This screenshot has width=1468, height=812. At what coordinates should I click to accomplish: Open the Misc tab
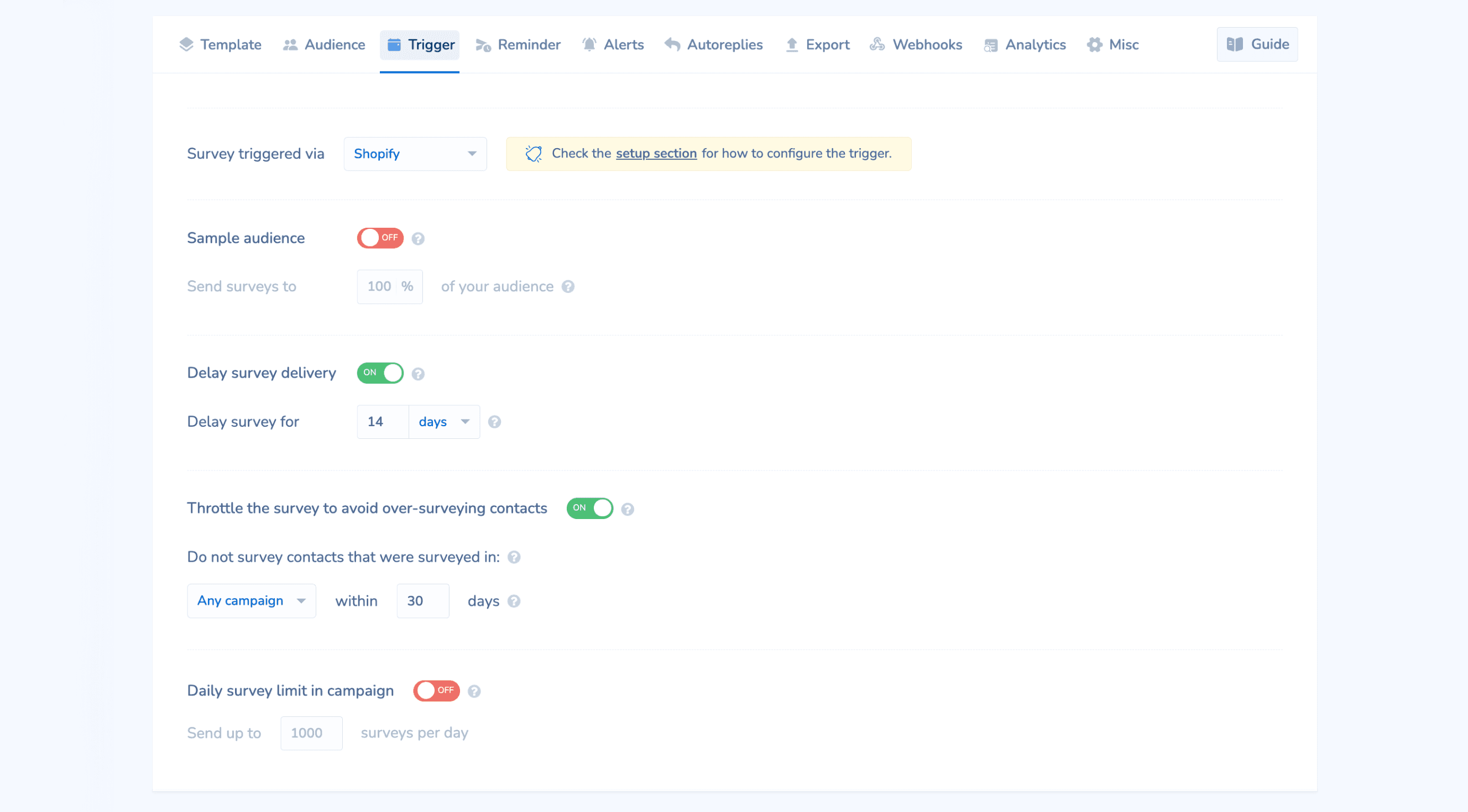[x=1112, y=44]
